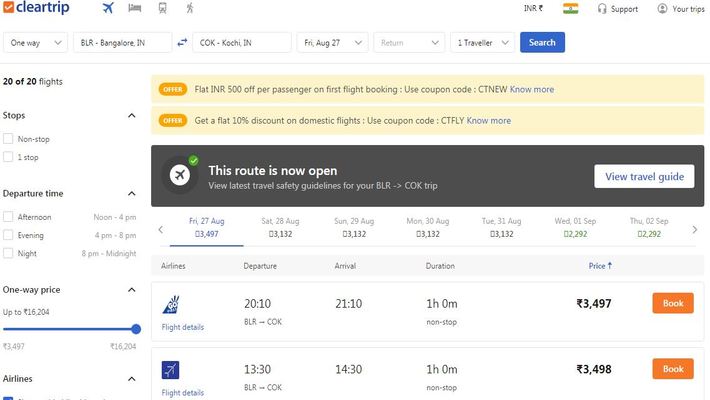Screen dimensions: 710x400
Task: Swap origin and destination cities
Action: (182, 42)
